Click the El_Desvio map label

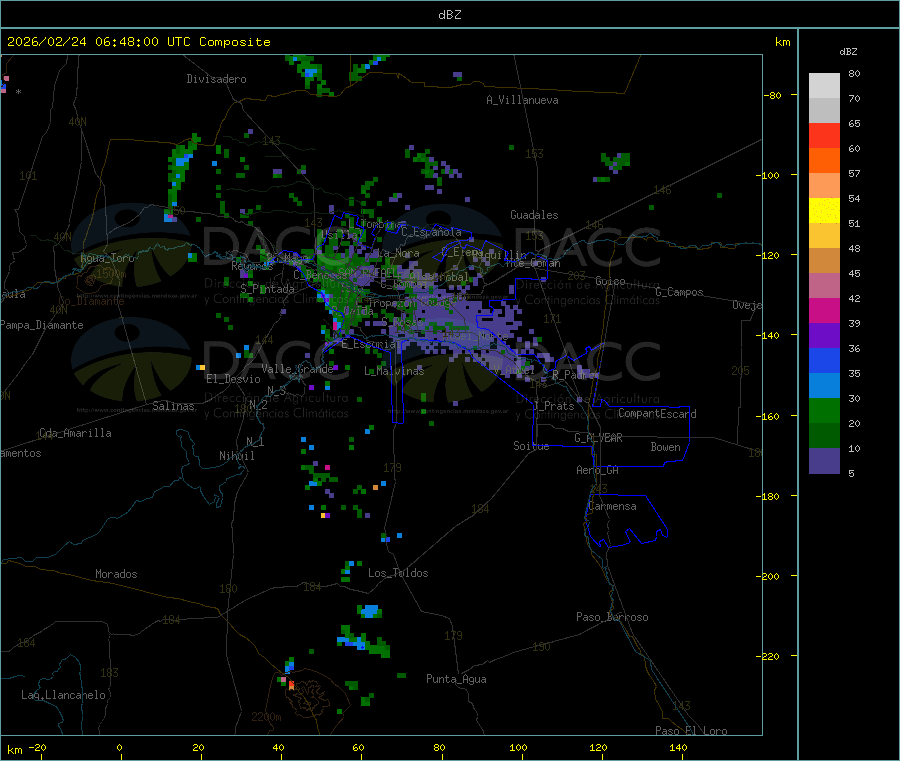pos(234,379)
